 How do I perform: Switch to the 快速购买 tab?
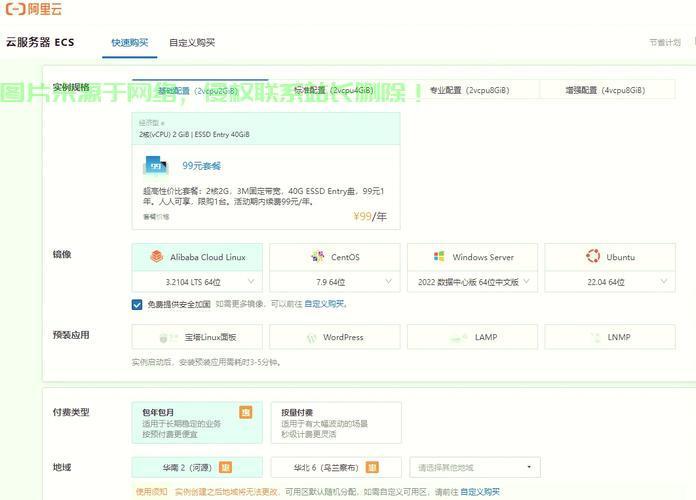tap(130, 43)
